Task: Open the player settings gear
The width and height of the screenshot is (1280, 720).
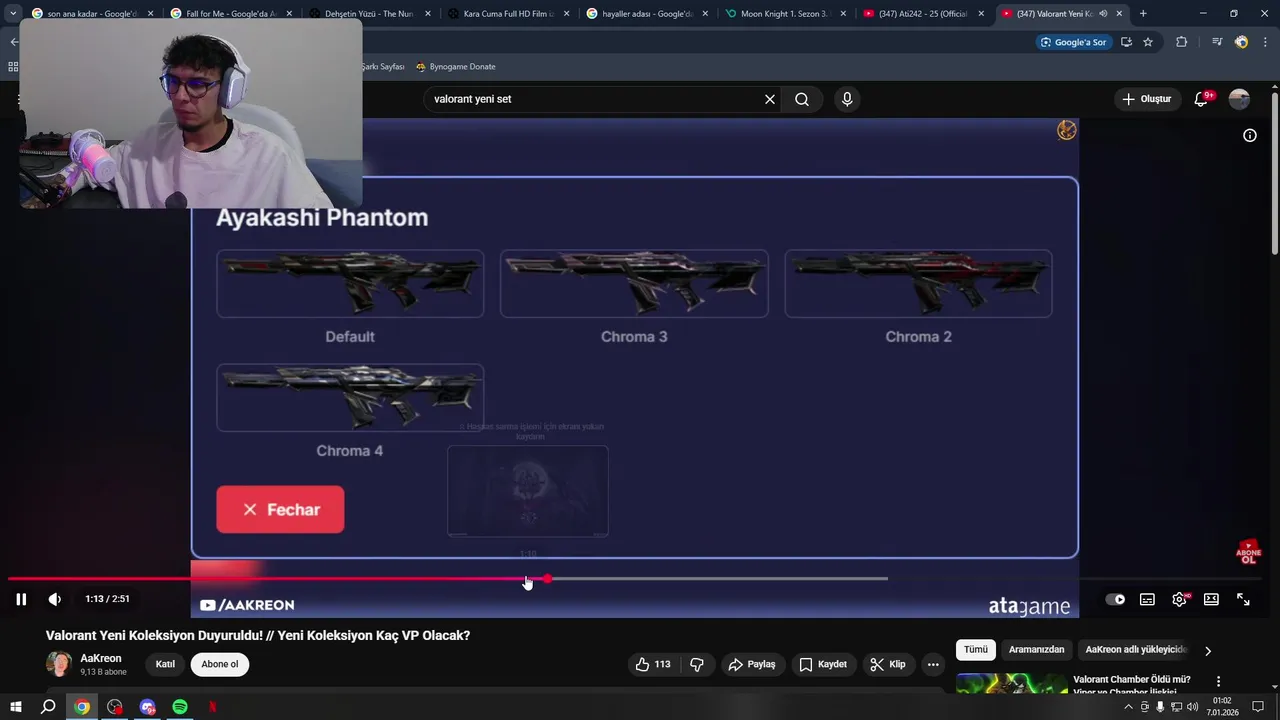Action: point(1179,599)
